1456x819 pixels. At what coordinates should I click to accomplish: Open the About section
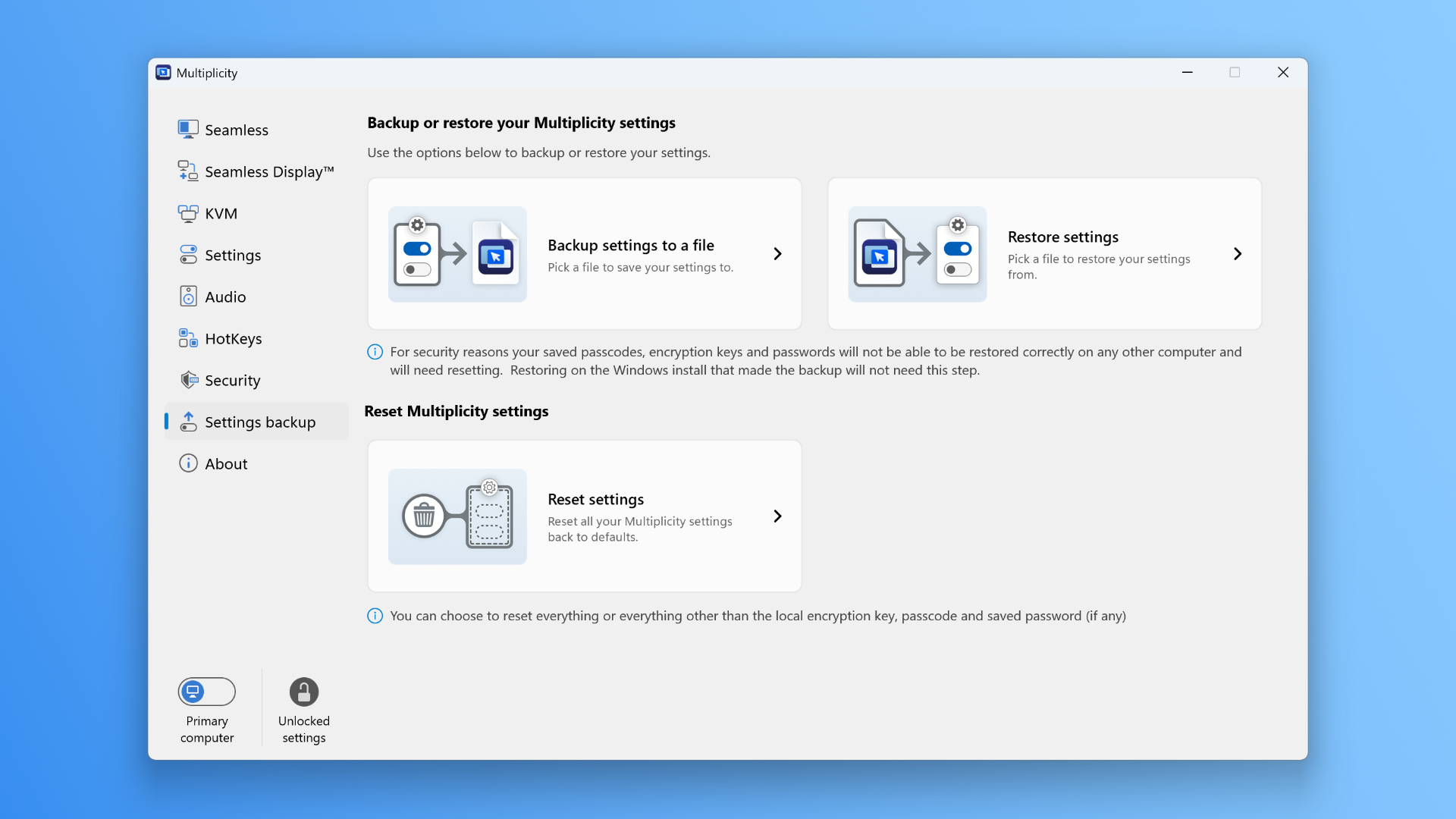pyautogui.click(x=256, y=463)
